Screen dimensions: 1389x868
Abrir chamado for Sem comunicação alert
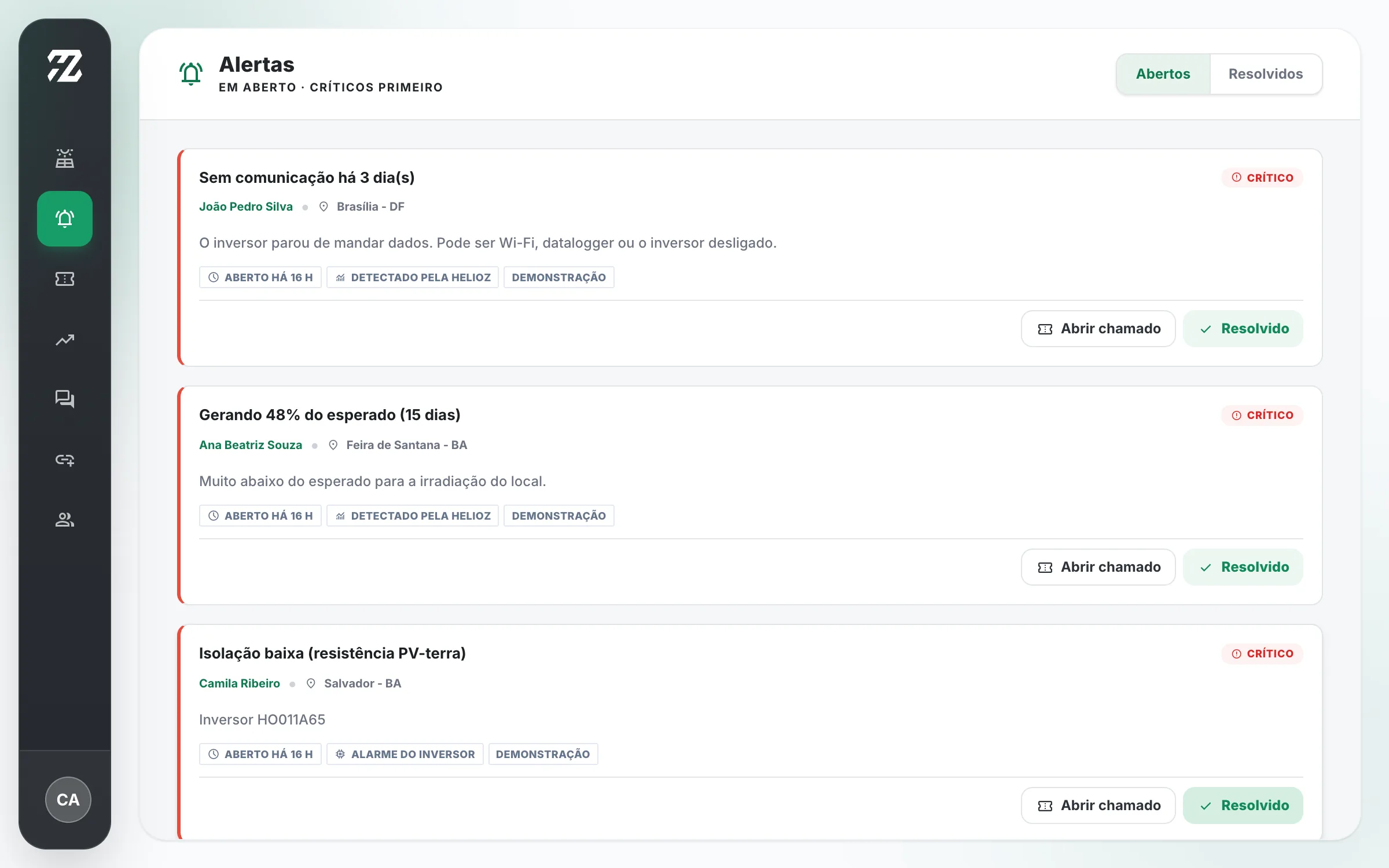click(1098, 329)
